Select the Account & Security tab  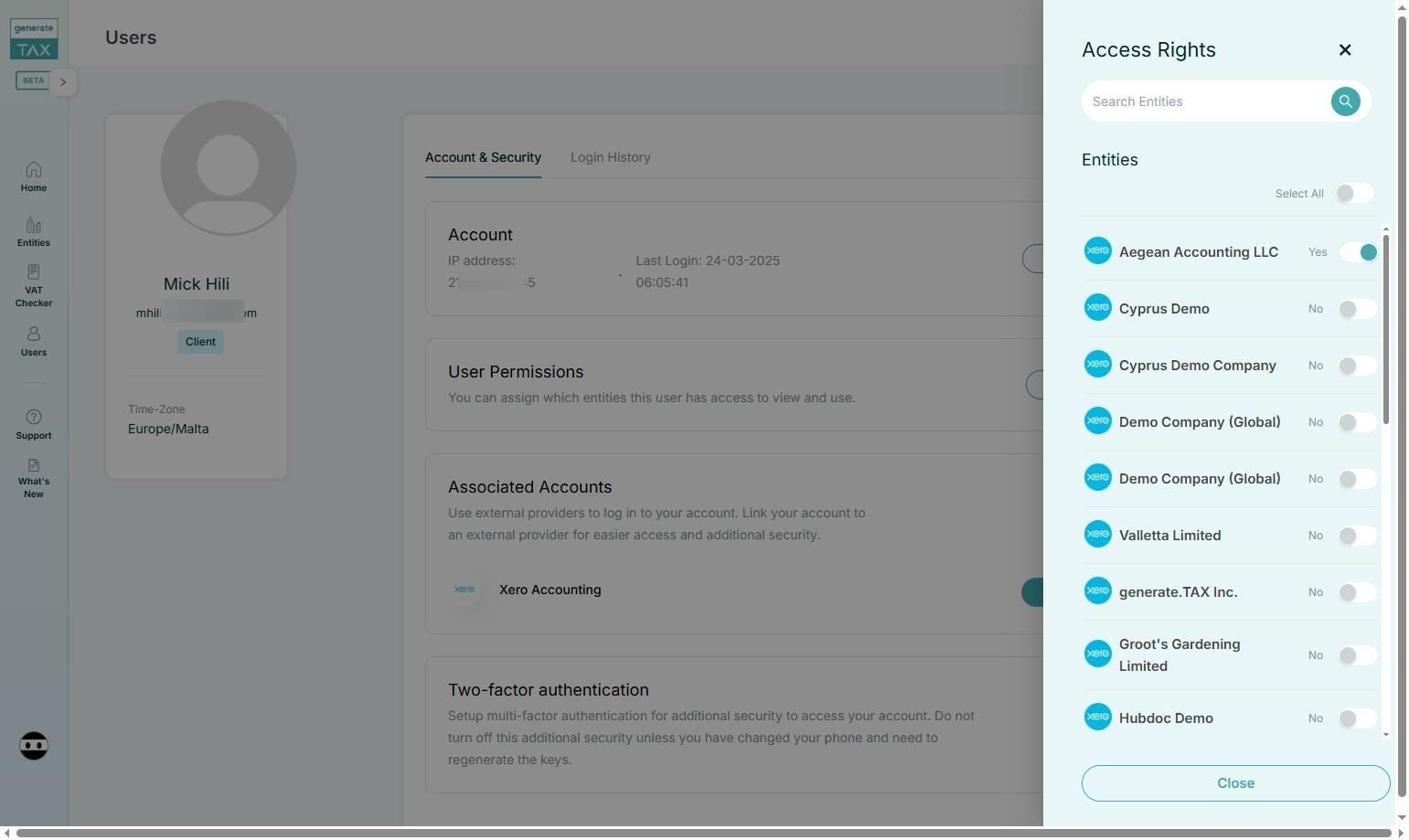point(483,157)
